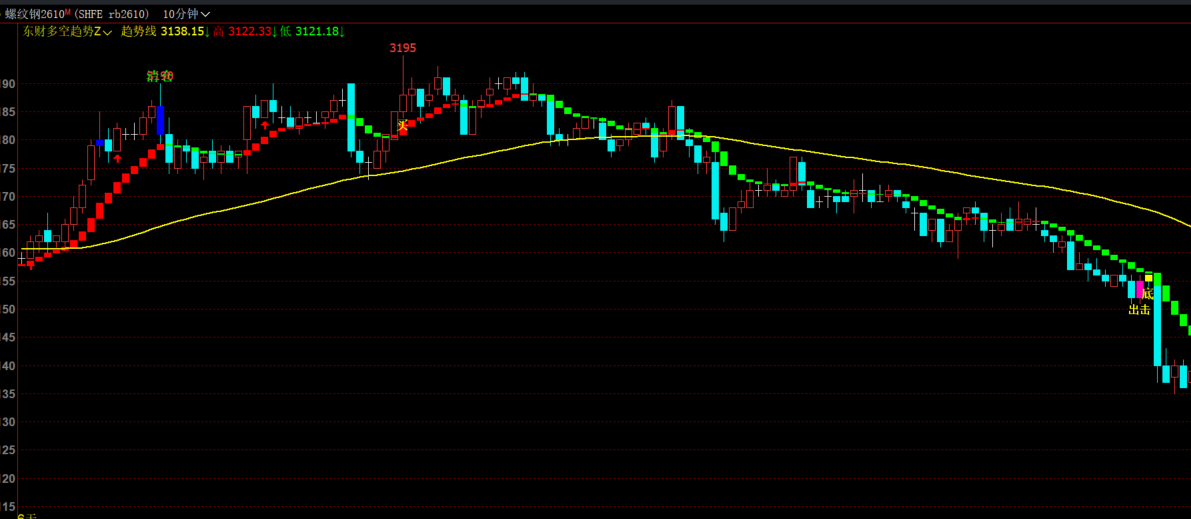Click the red up arrow at chart's left start
The height and width of the screenshot is (519, 1191).
pos(30,265)
